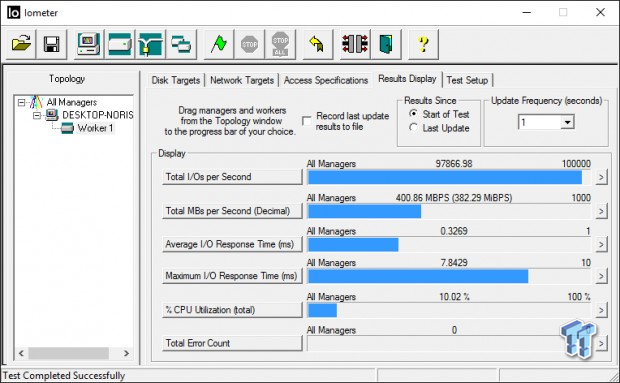Switch to the Network Targets tab
This screenshot has height=383, width=620.
[x=242, y=80]
